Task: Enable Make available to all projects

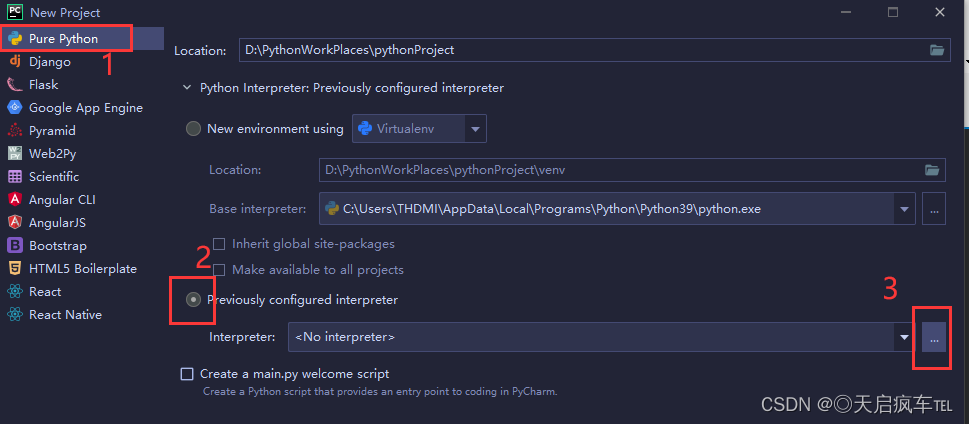Action: (219, 270)
